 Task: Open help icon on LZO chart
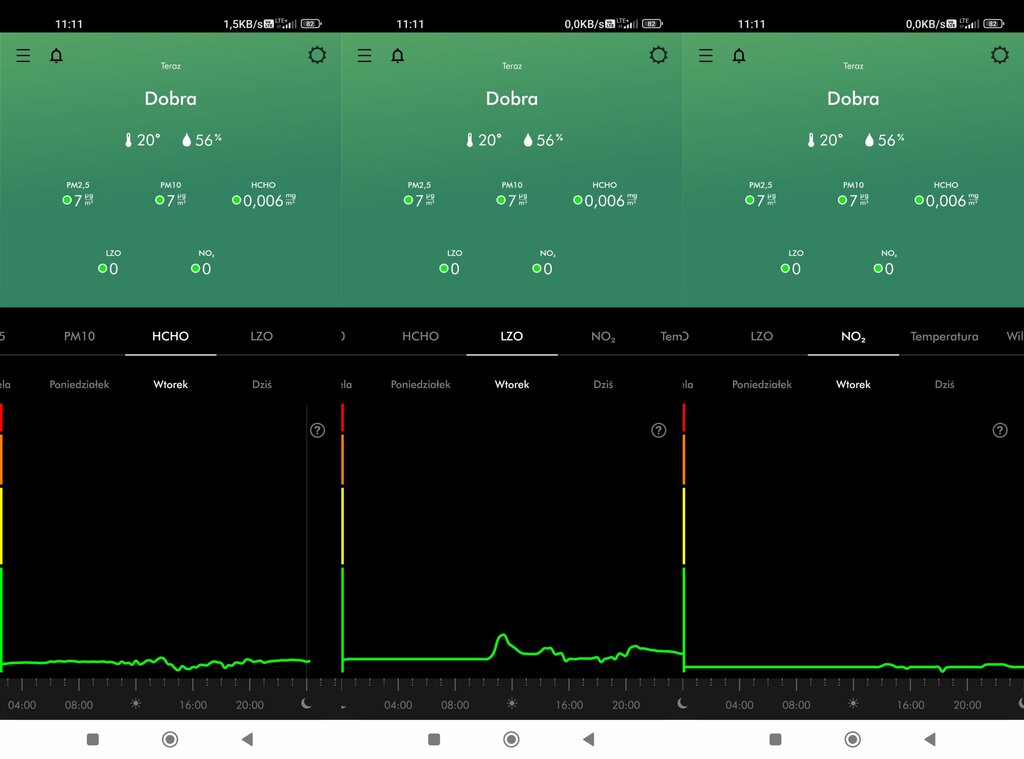click(x=659, y=430)
